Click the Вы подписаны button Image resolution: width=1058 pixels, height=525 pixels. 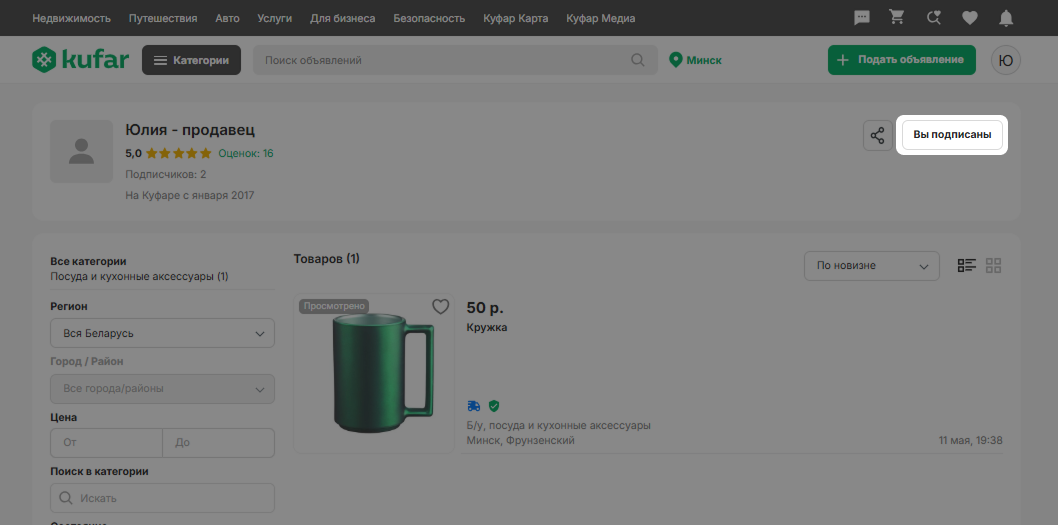[x=952, y=135]
